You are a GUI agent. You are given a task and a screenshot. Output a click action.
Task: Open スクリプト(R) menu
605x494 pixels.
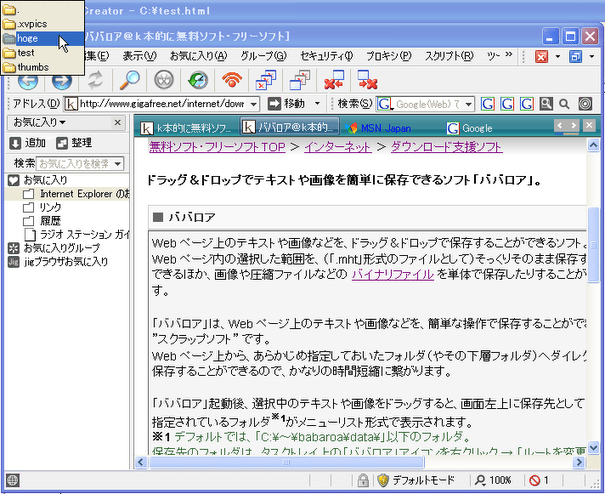(449, 56)
